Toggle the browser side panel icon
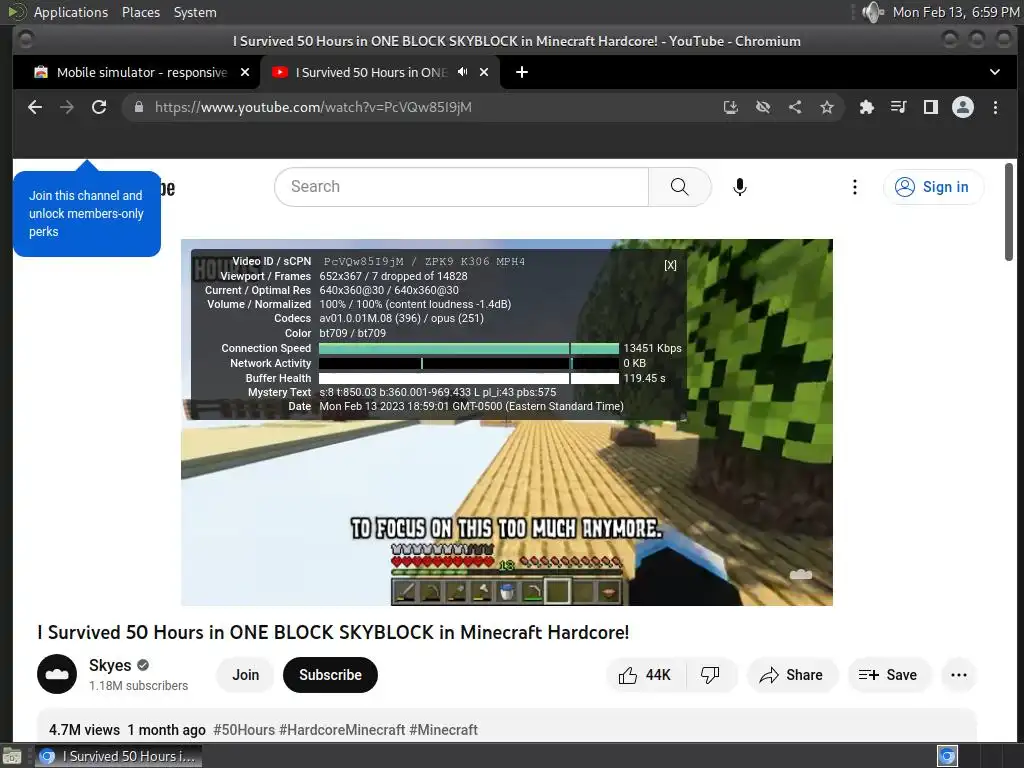The image size is (1024, 768). pos(931,107)
